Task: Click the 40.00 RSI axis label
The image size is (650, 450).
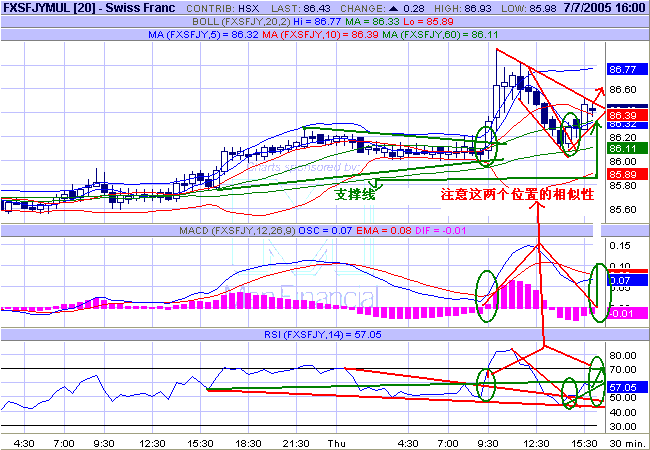Action: click(x=623, y=412)
